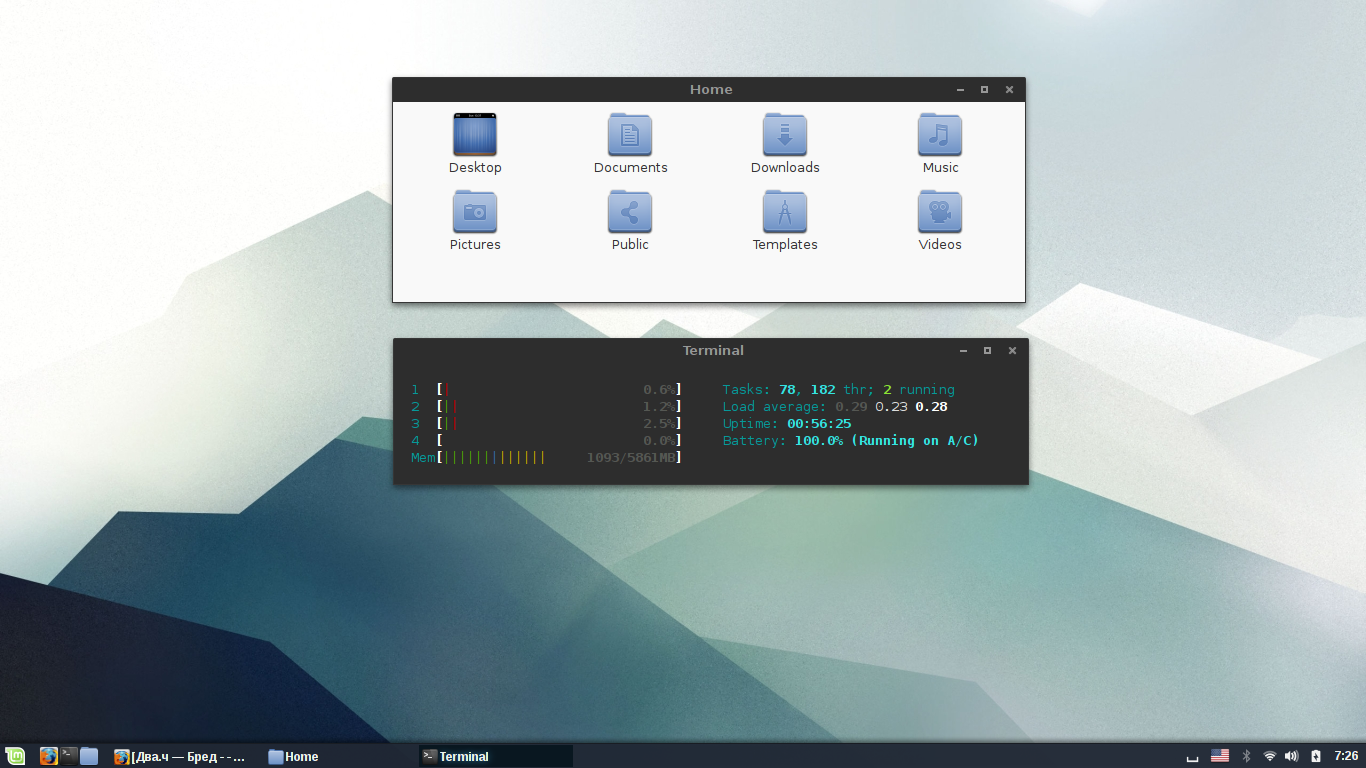
Task: Select the Documents folder
Action: point(630,135)
